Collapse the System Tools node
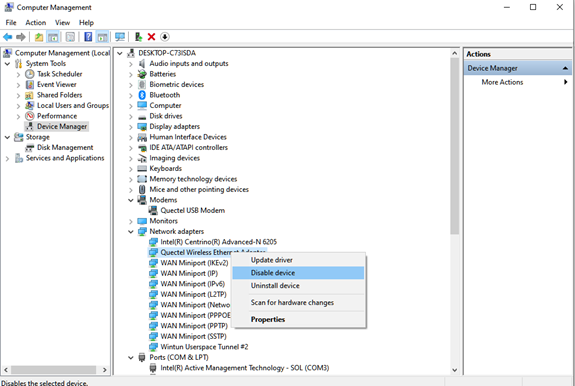This screenshot has width=575, height=386. pyautogui.click(x=7, y=64)
